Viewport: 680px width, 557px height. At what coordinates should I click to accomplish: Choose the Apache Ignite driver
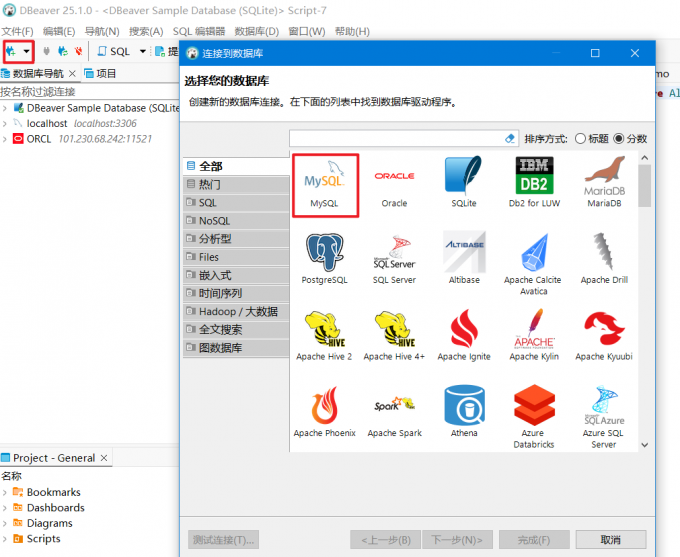click(x=464, y=336)
